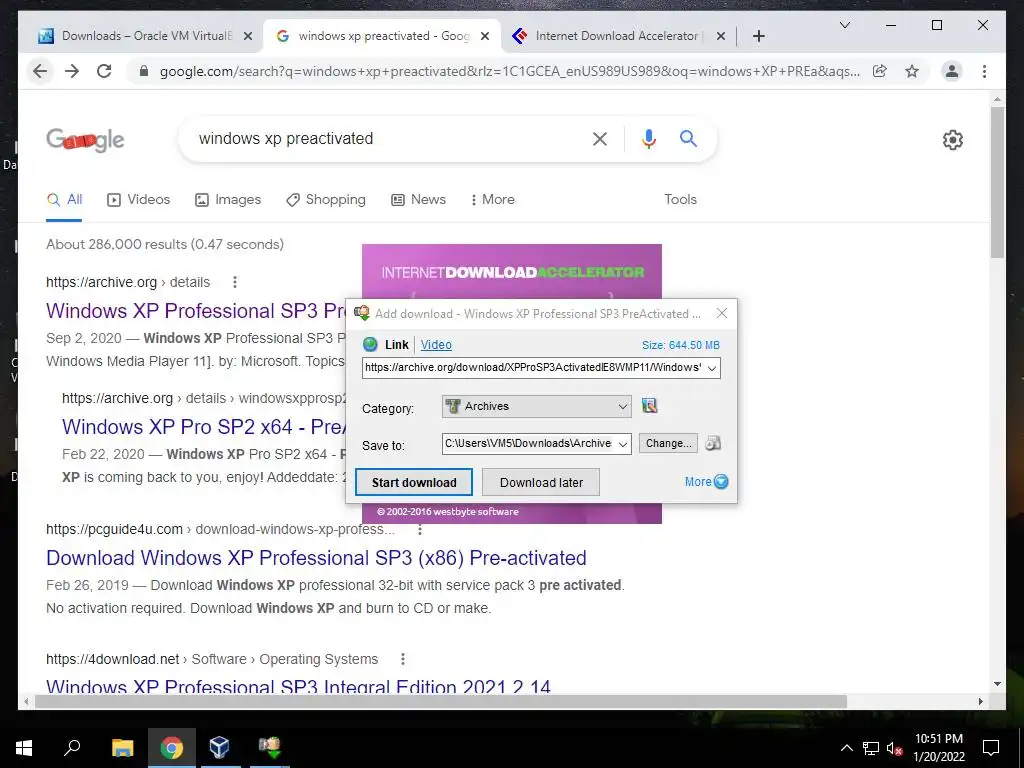Open the Chrome profile avatar
This screenshot has width=1024, height=768.
tap(952, 71)
